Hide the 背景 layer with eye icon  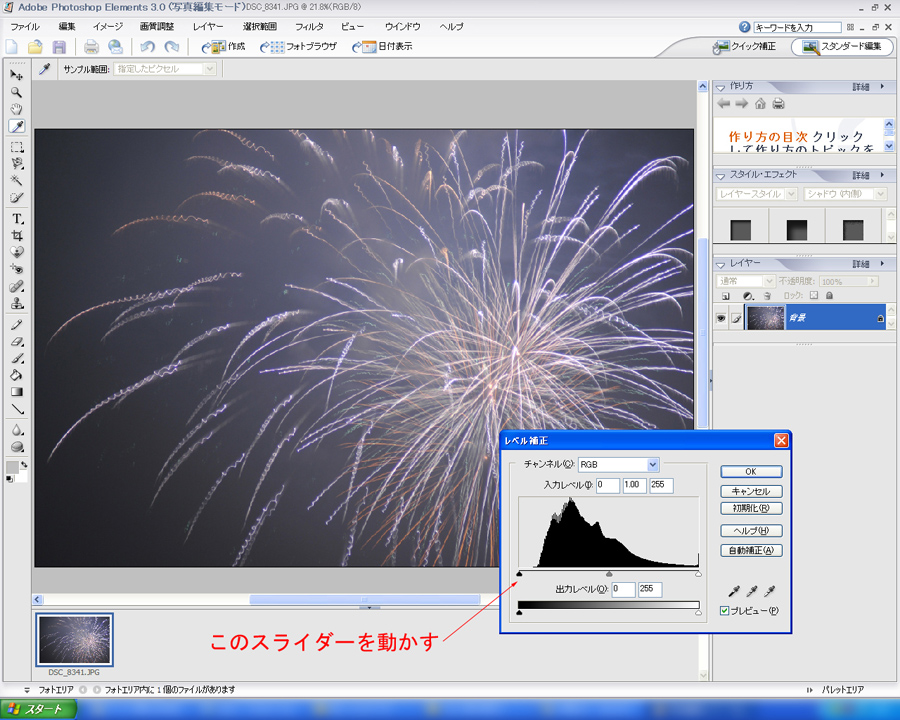coord(720,317)
